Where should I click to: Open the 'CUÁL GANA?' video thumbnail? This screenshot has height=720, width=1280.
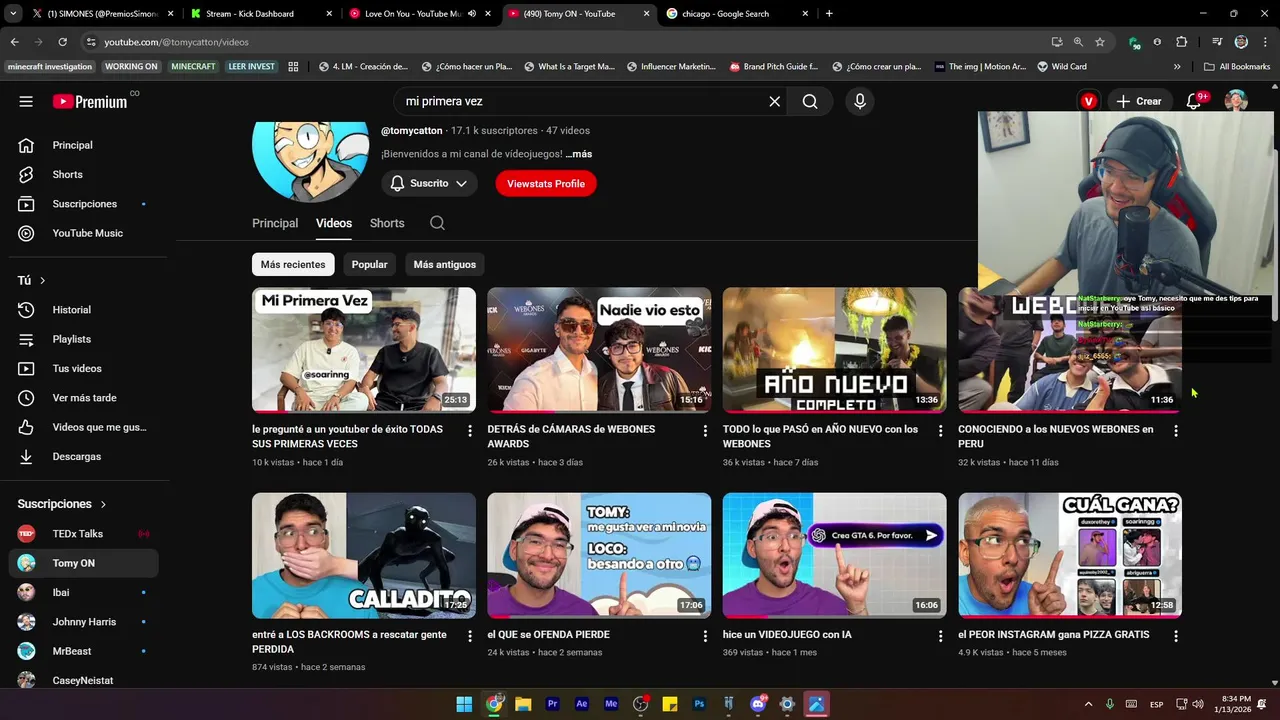click(x=1070, y=555)
